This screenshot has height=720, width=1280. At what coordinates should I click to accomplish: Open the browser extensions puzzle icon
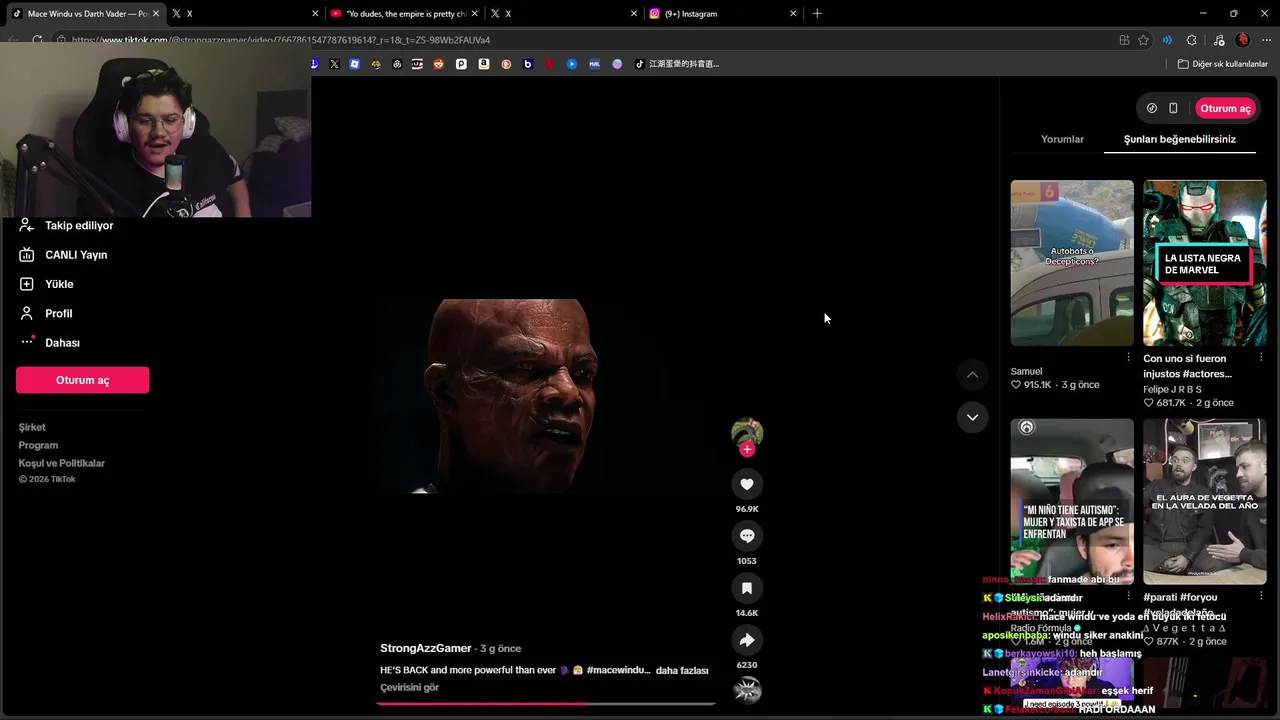point(1191,40)
